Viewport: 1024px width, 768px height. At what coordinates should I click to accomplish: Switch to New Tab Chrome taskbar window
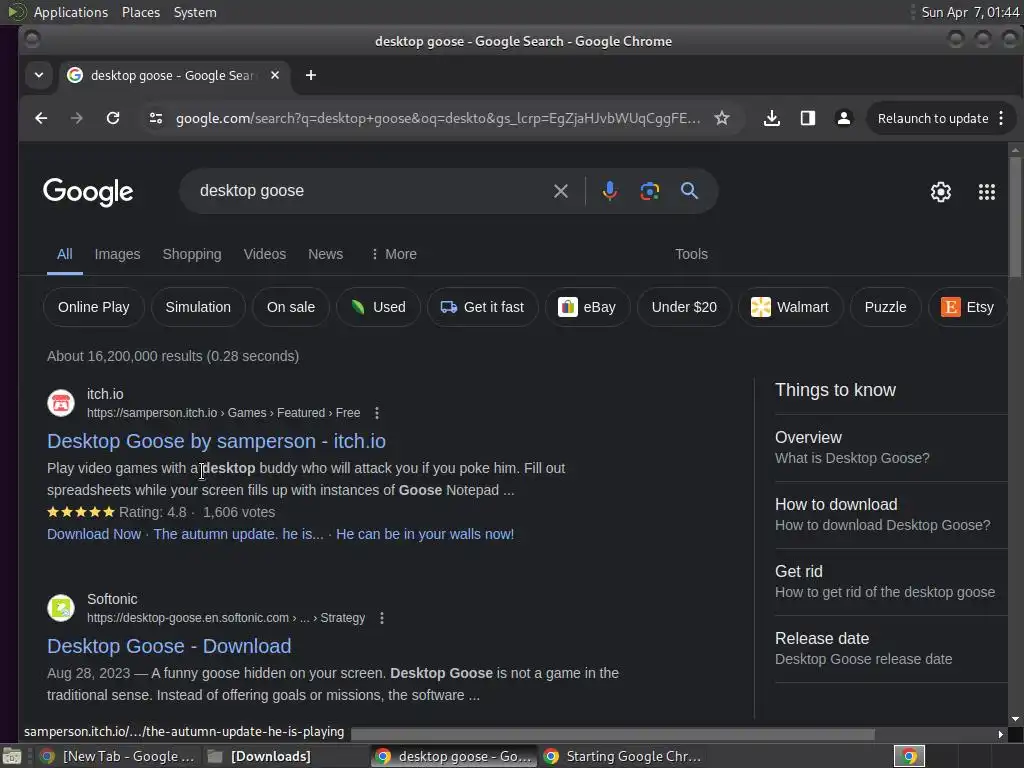click(x=118, y=756)
